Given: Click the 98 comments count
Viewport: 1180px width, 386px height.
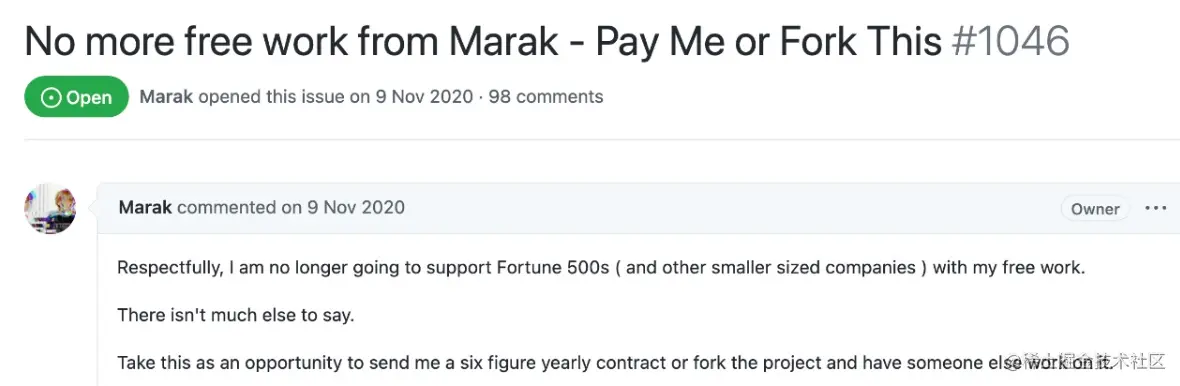Looking at the screenshot, I should 546,97.
